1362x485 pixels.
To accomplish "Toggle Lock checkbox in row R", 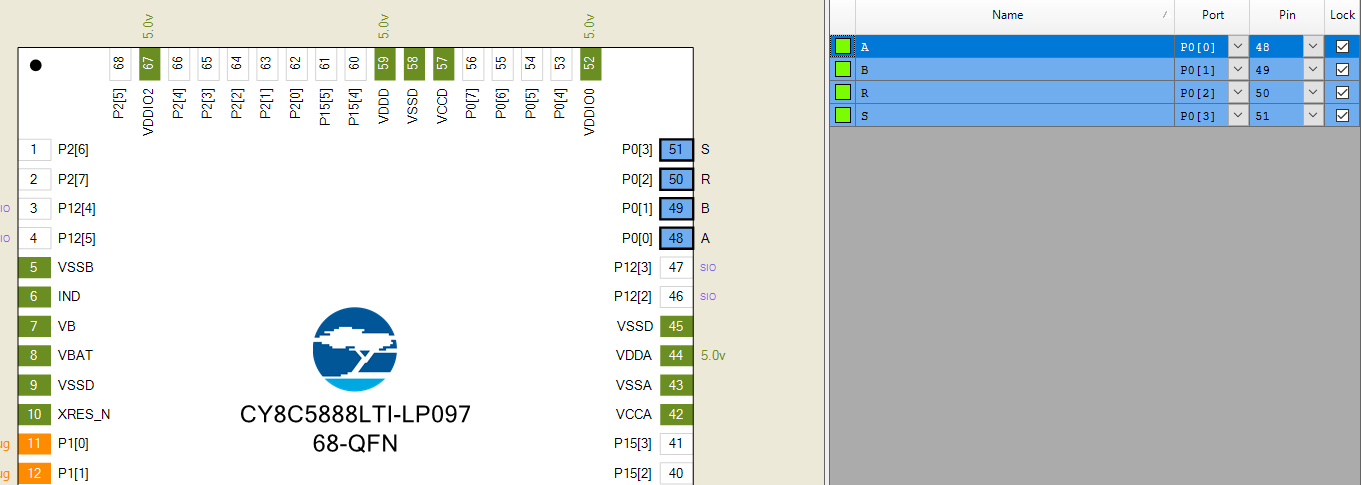I will coord(1342,93).
